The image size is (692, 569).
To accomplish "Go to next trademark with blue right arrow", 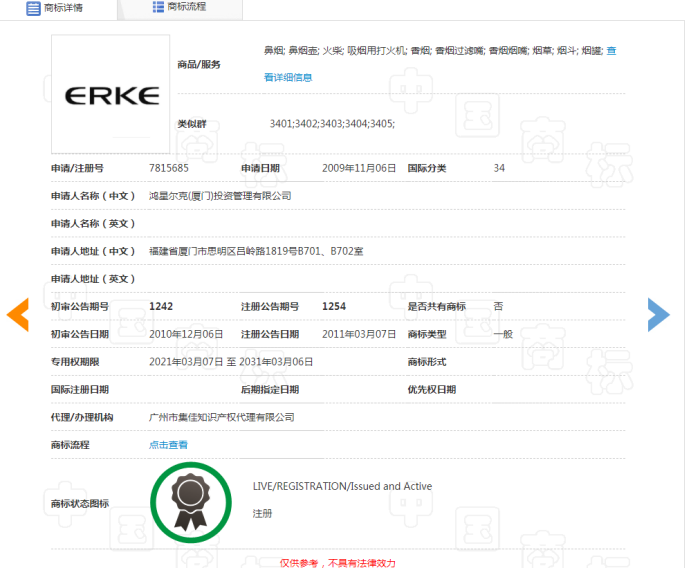I will pos(657,314).
